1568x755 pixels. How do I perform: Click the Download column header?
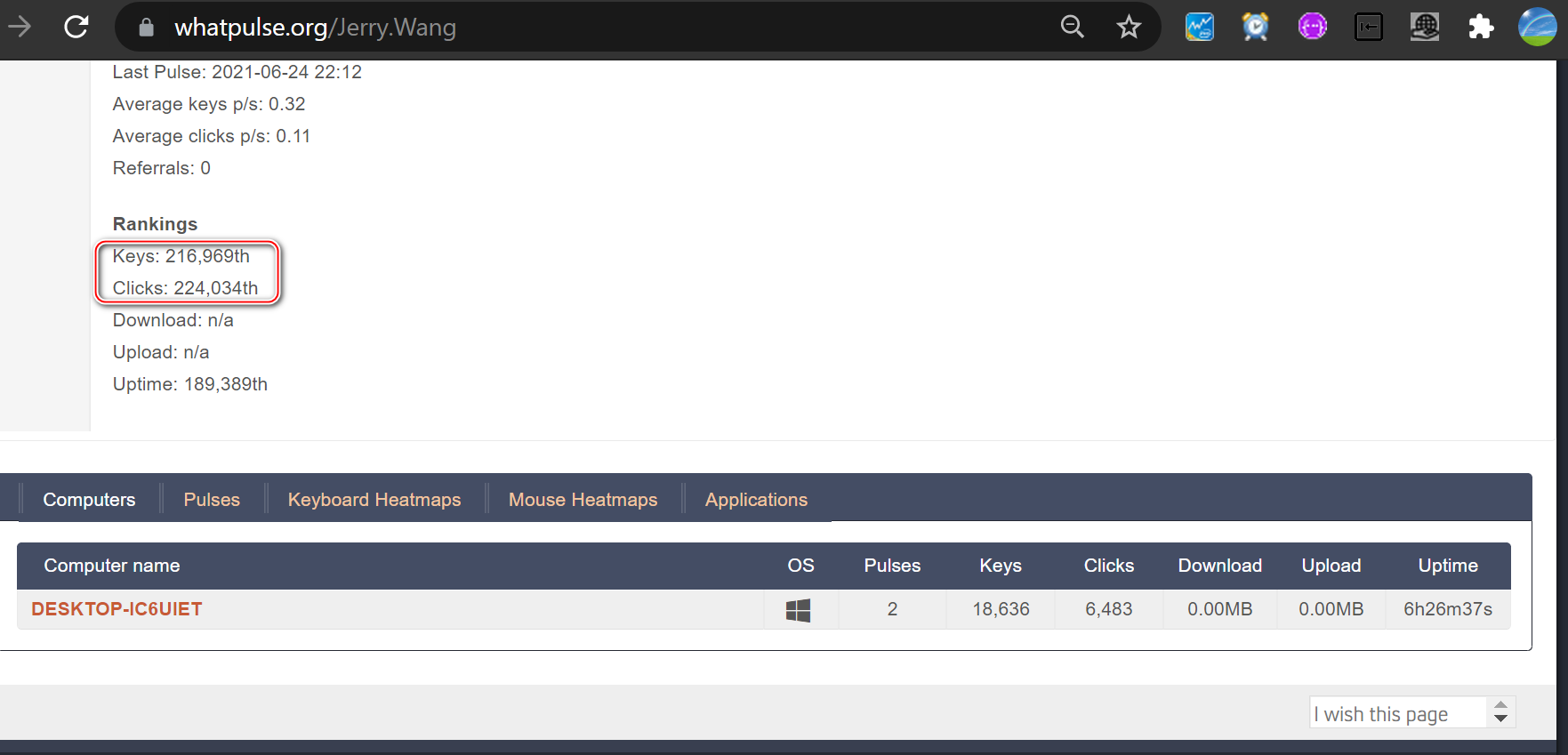(x=1219, y=566)
